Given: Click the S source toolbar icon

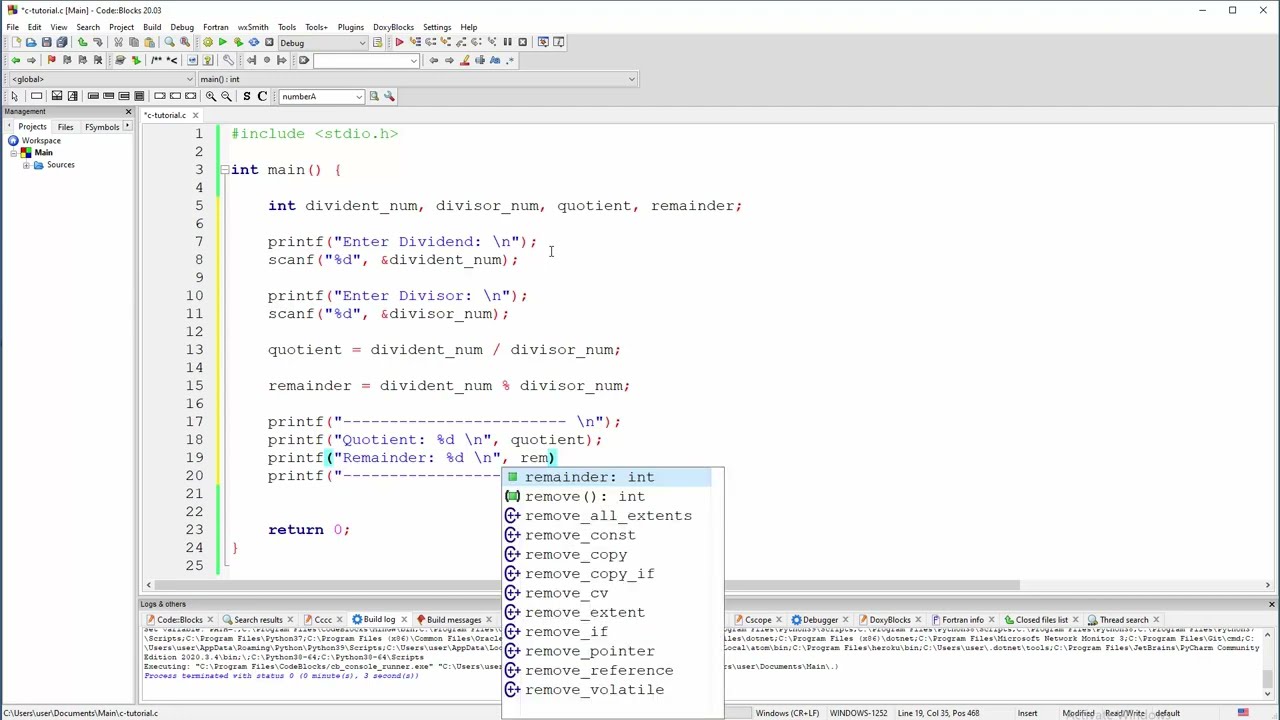Looking at the screenshot, I should pyautogui.click(x=246, y=96).
